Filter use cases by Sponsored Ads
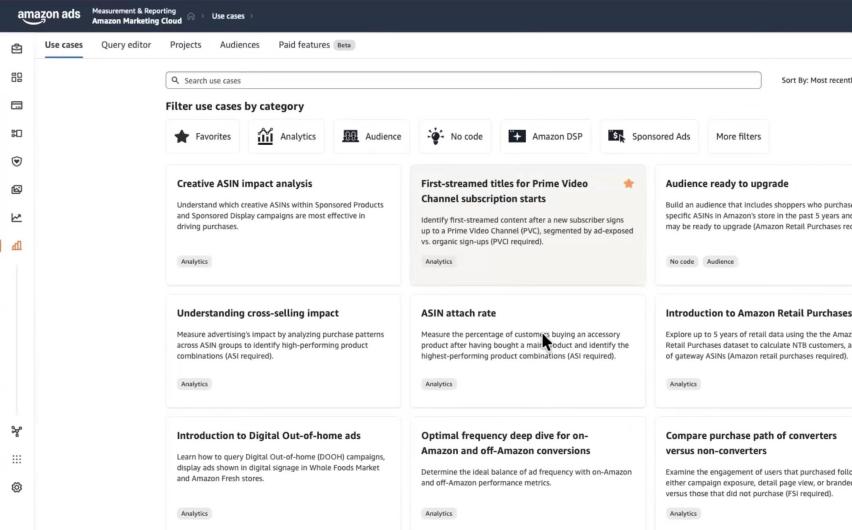 (649, 137)
